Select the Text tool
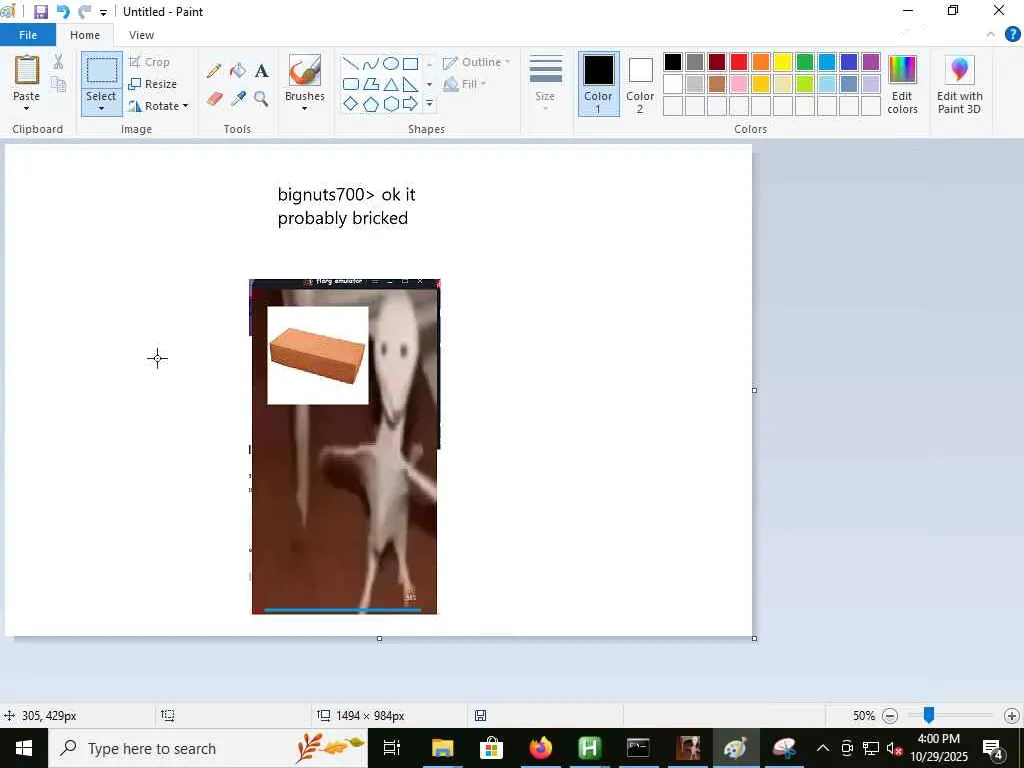Screen dimensions: 1024x768 261,71
